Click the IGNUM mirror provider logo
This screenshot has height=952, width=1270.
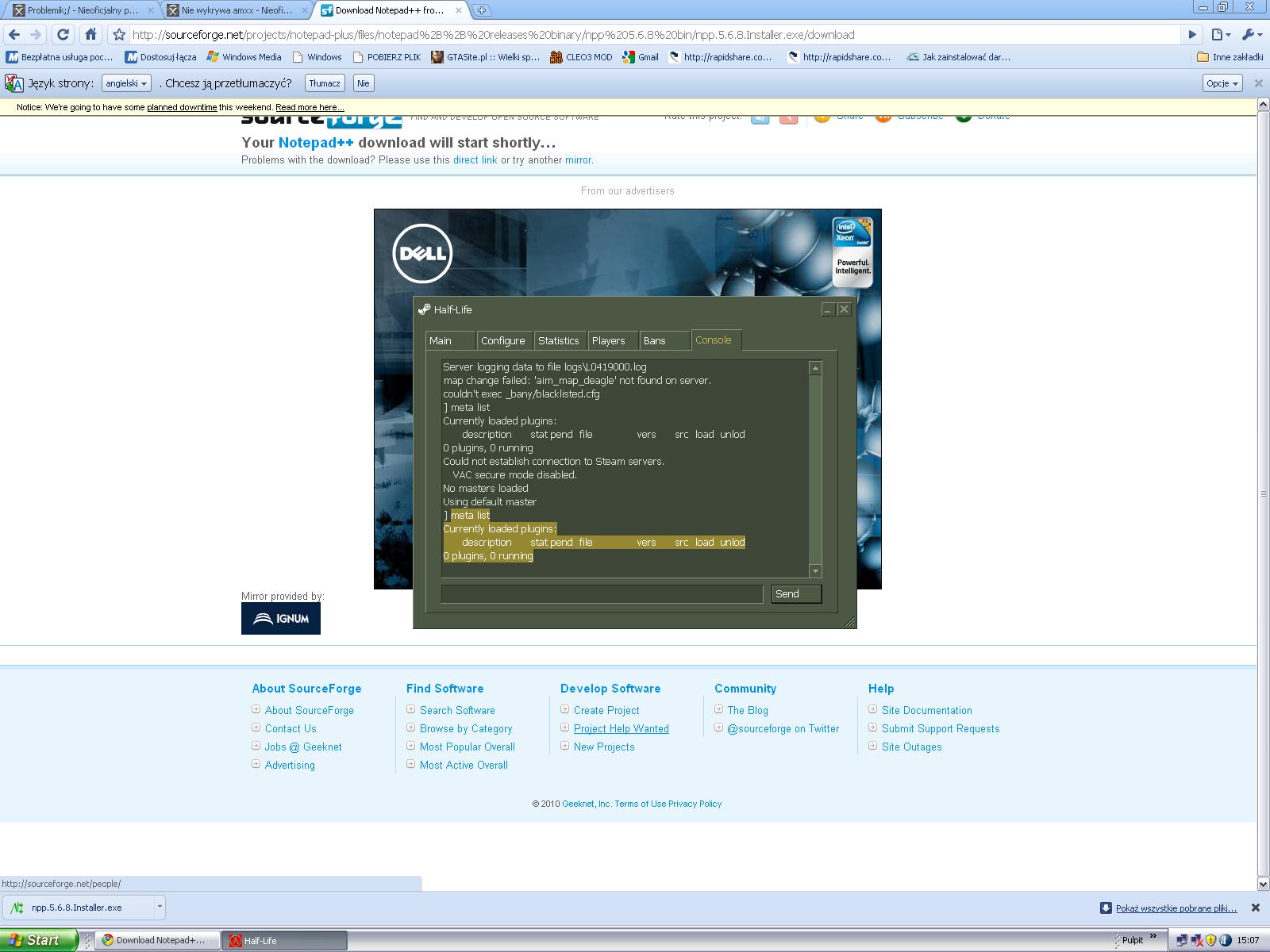tap(281, 619)
